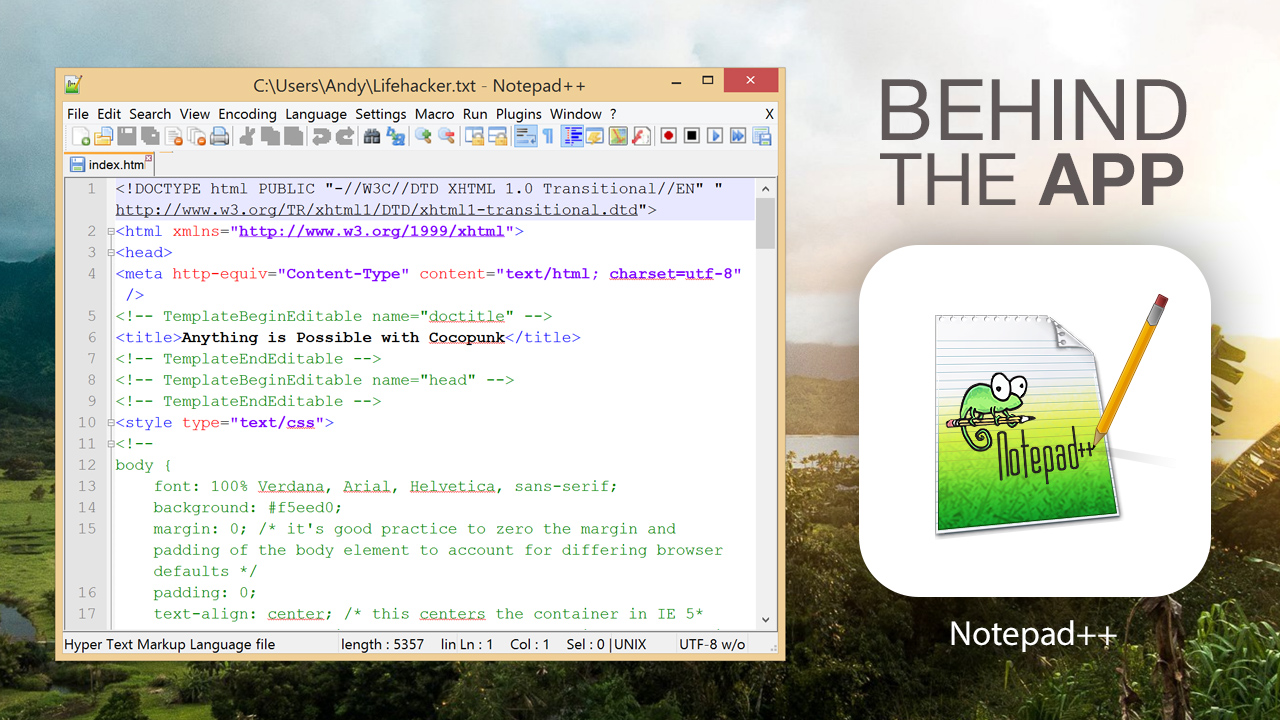Zoom out using the magnifier minus icon

point(447,136)
